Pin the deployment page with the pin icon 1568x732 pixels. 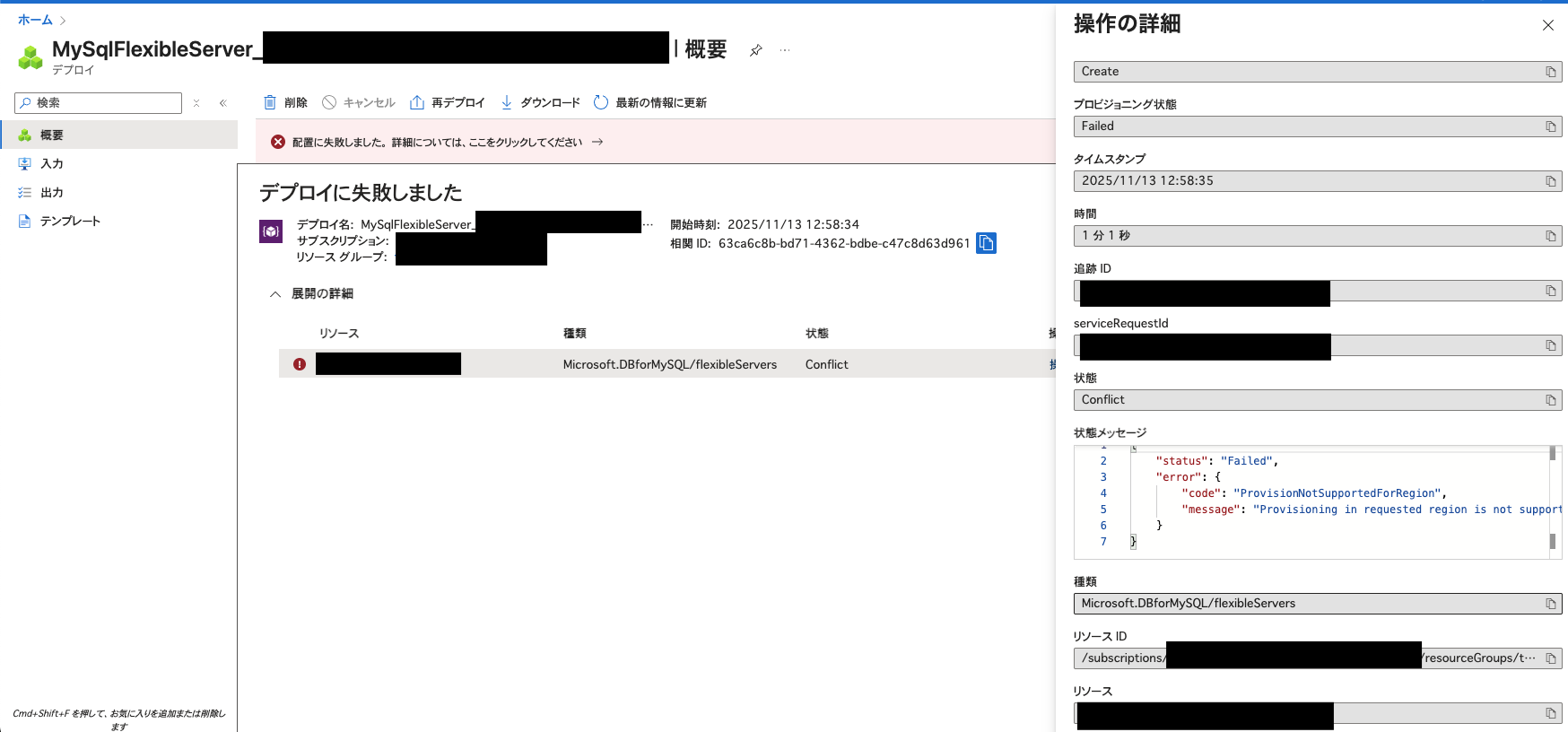click(x=756, y=50)
